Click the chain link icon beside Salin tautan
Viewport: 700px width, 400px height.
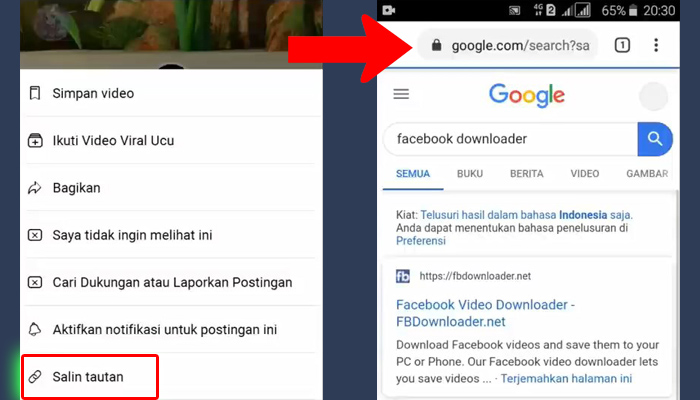tap(35, 377)
